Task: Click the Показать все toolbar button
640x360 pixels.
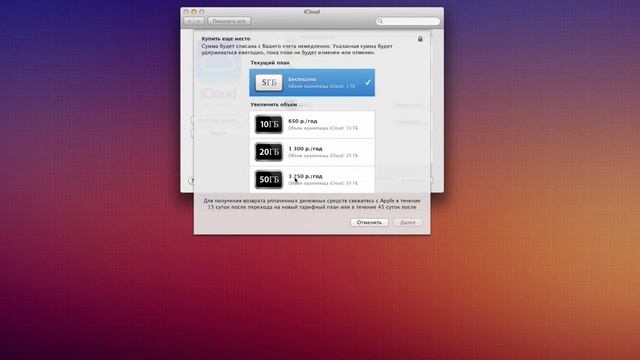Action: [x=229, y=21]
